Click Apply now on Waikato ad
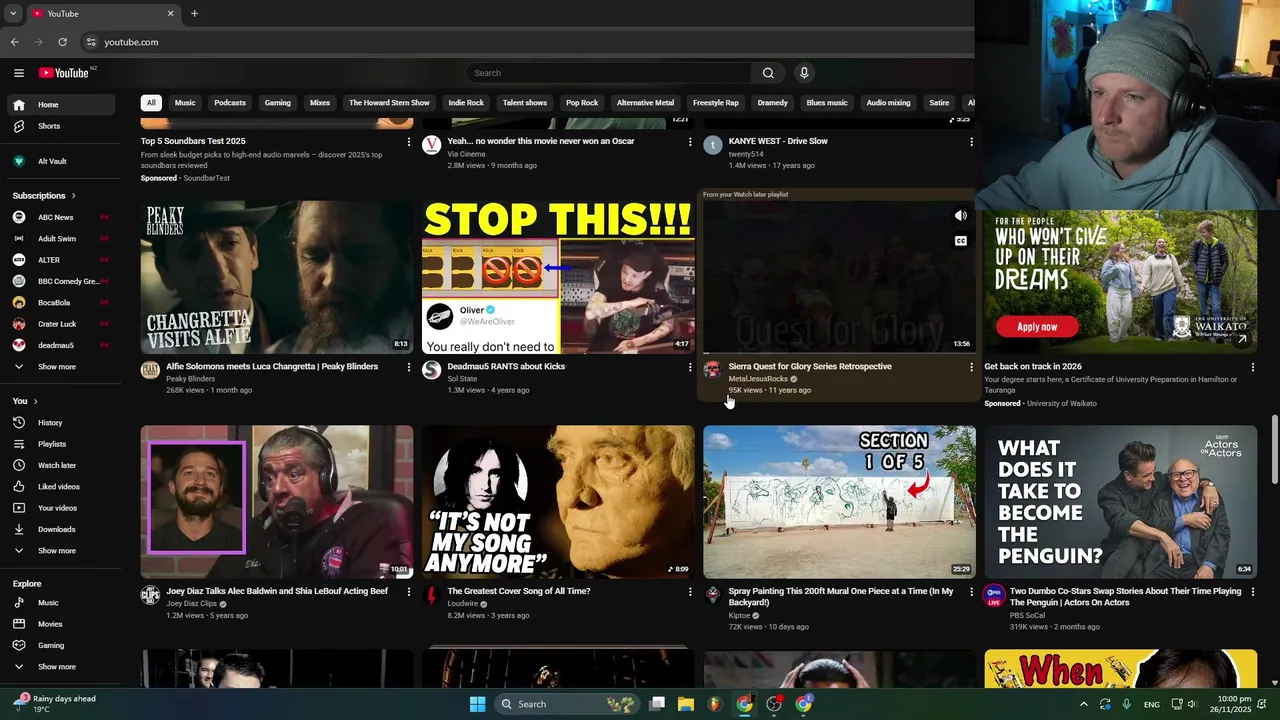This screenshot has width=1280, height=720. coord(1037,327)
